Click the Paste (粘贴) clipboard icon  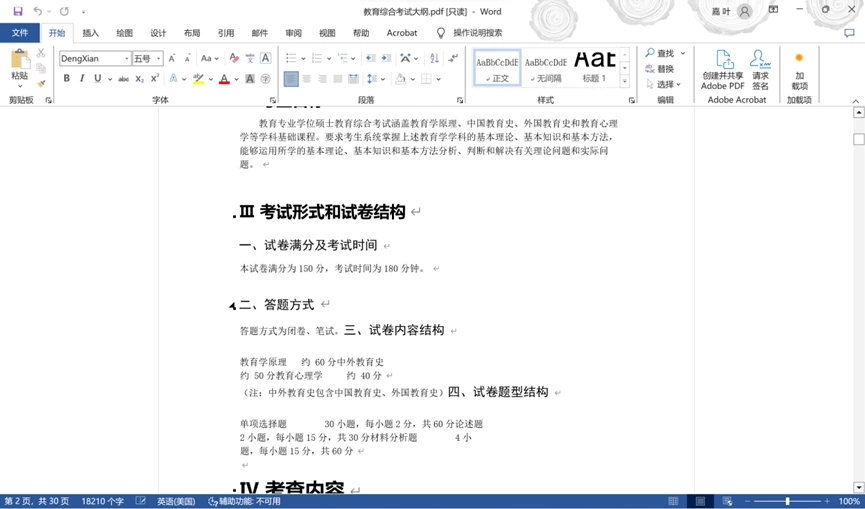pyautogui.click(x=19, y=59)
